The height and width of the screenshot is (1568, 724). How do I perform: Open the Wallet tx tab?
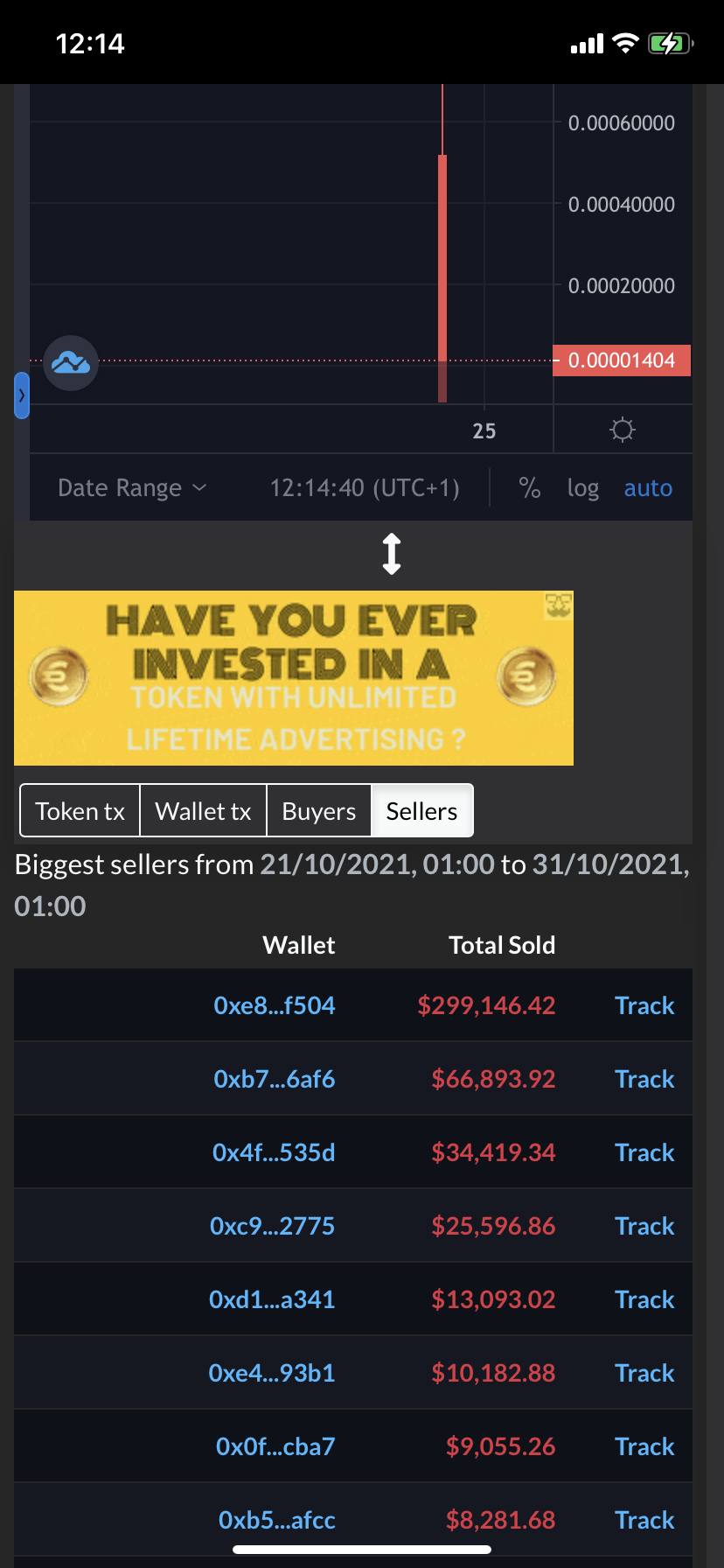[x=203, y=811]
